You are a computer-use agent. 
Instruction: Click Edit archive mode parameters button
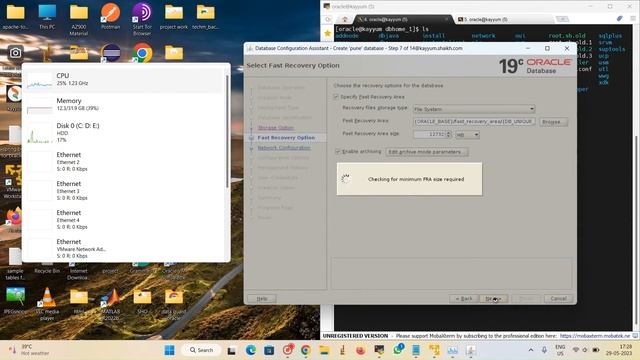427,152
